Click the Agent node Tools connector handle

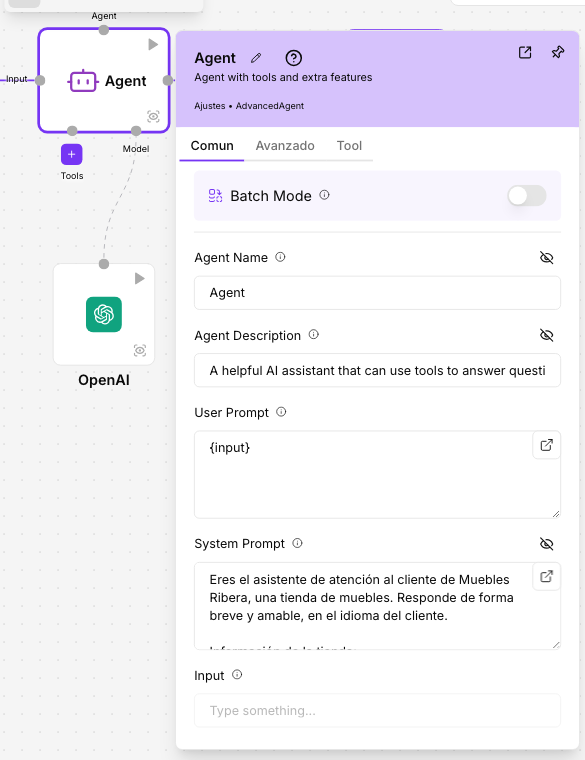point(72,131)
